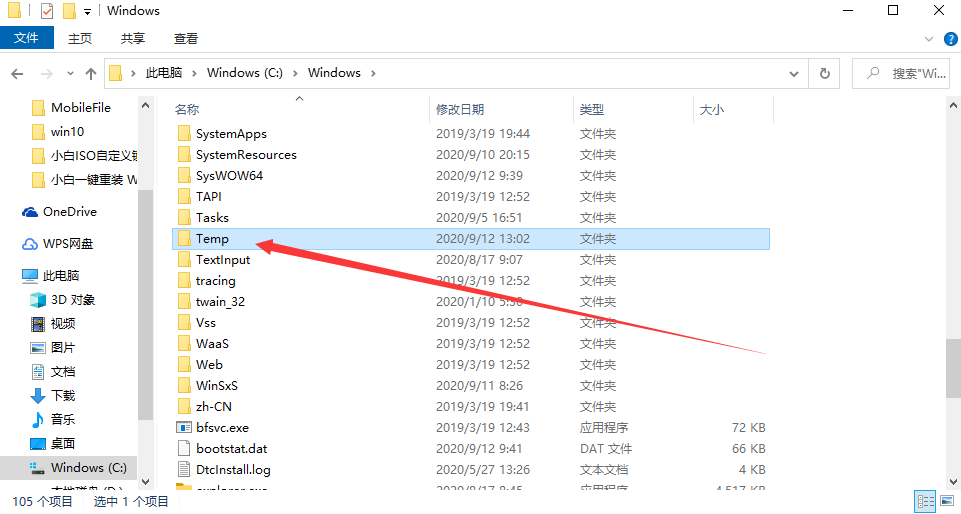This screenshot has width=961, height=514.
Task: Switch to the 查看 tab
Action: pyautogui.click(x=186, y=38)
